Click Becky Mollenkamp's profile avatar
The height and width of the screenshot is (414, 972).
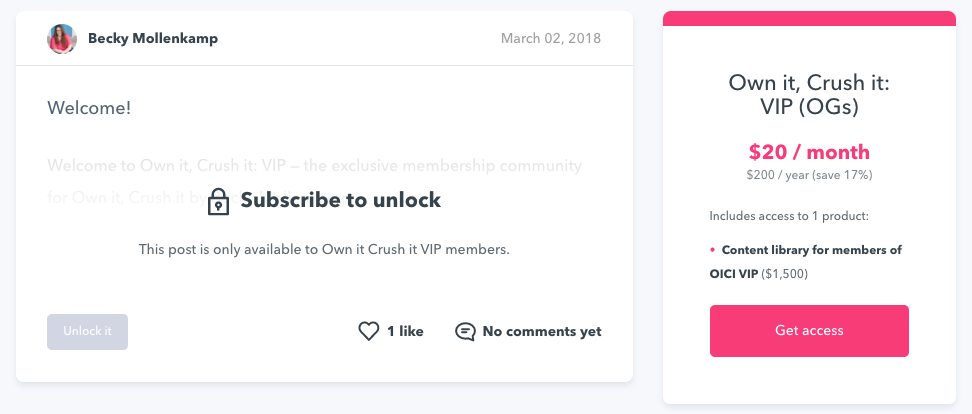click(x=62, y=39)
